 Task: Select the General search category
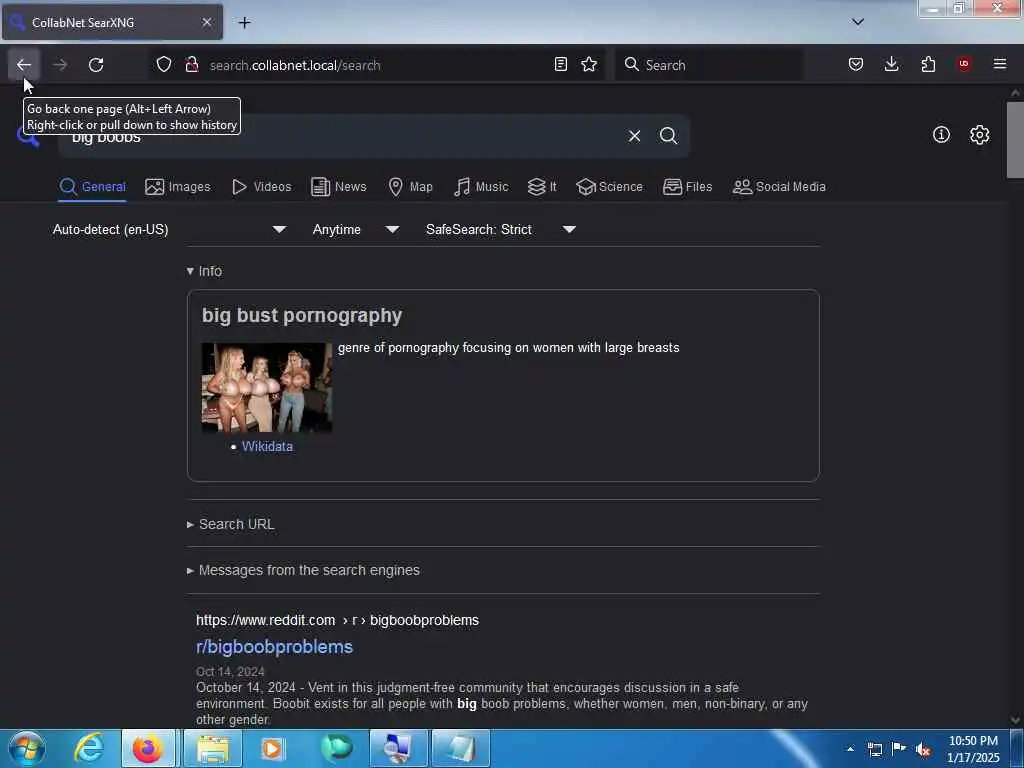click(92, 187)
